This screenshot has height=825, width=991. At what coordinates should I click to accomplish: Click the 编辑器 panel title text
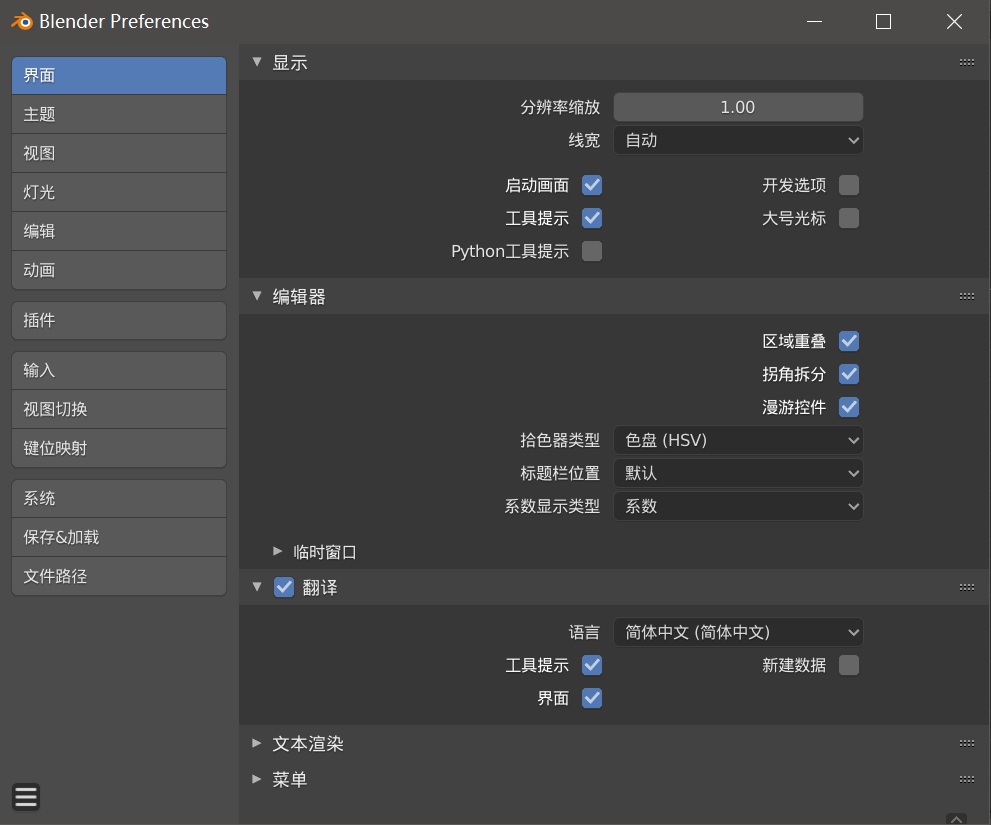pyautogui.click(x=299, y=296)
